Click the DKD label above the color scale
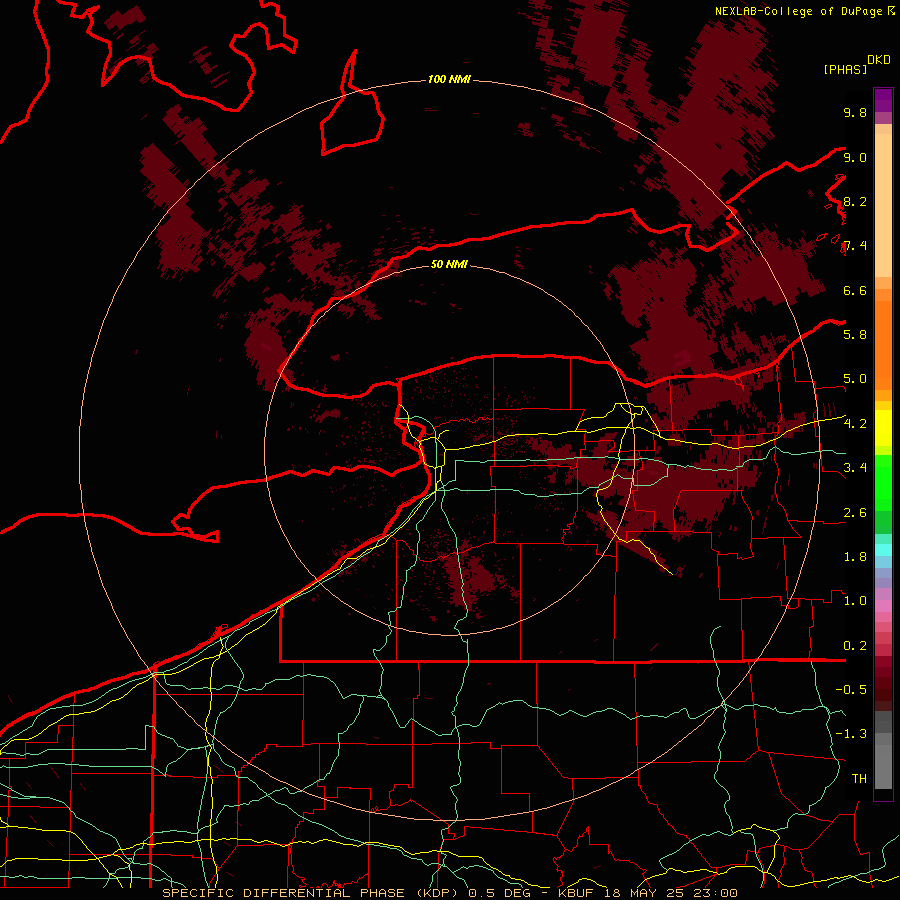Image resolution: width=900 pixels, height=900 pixels. click(879, 60)
